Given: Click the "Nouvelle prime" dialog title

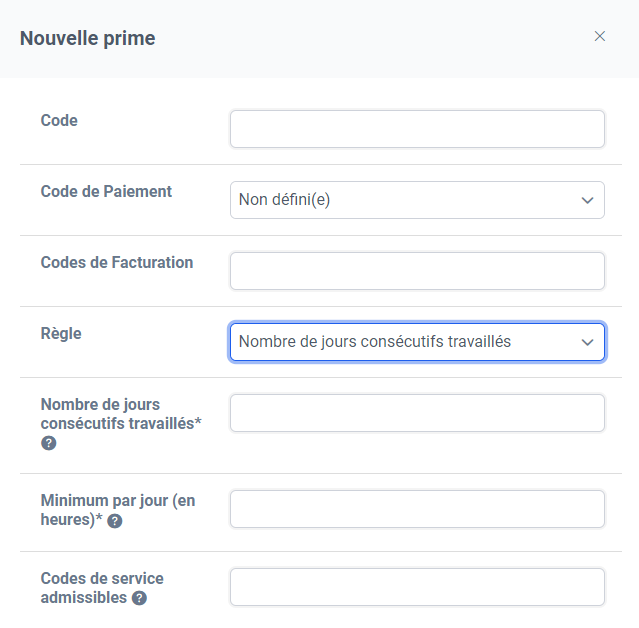Looking at the screenshot, I should pyautogui.click(x=88, y=38).
